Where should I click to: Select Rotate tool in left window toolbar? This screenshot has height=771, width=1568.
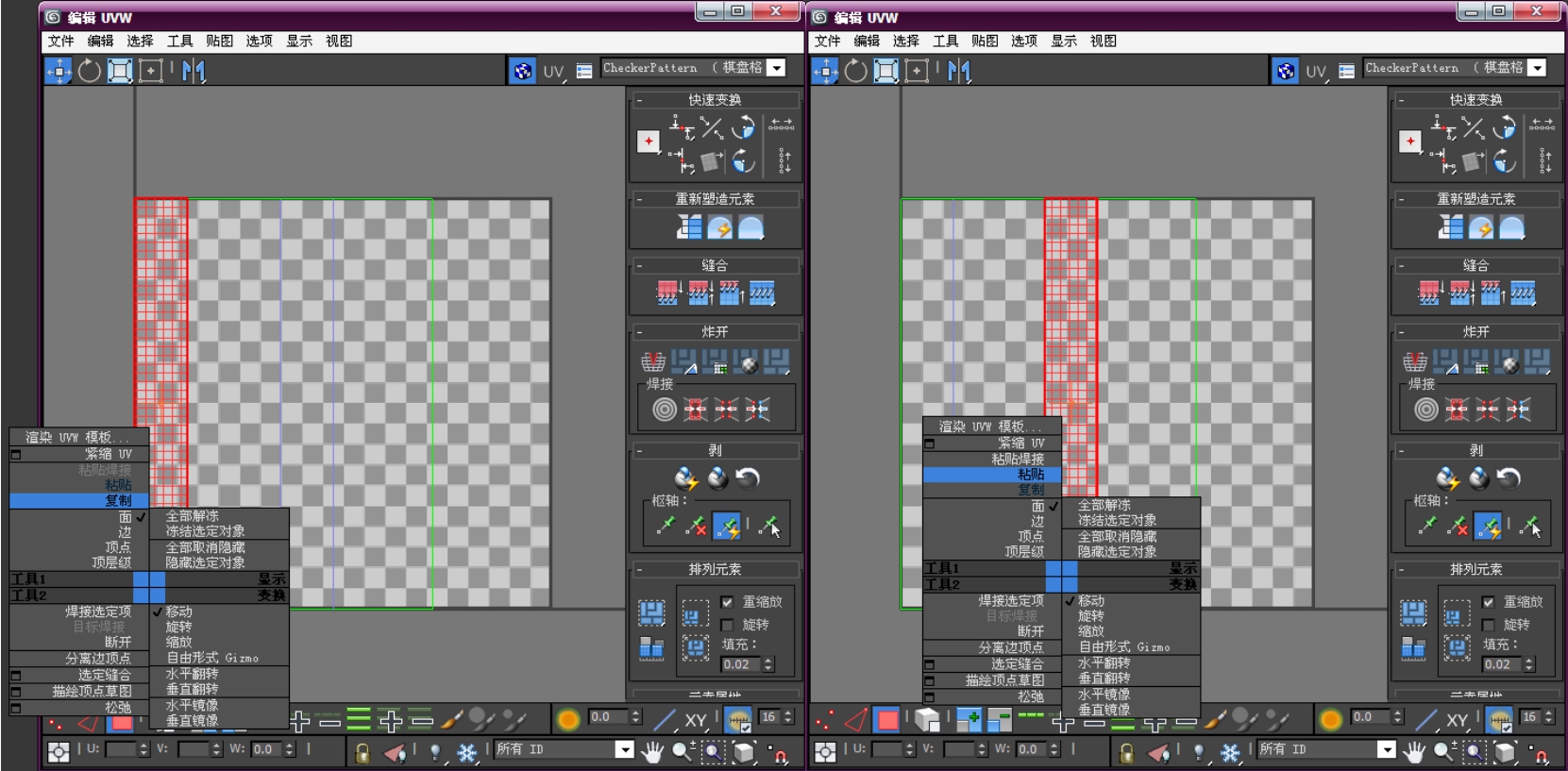(90, 71)
